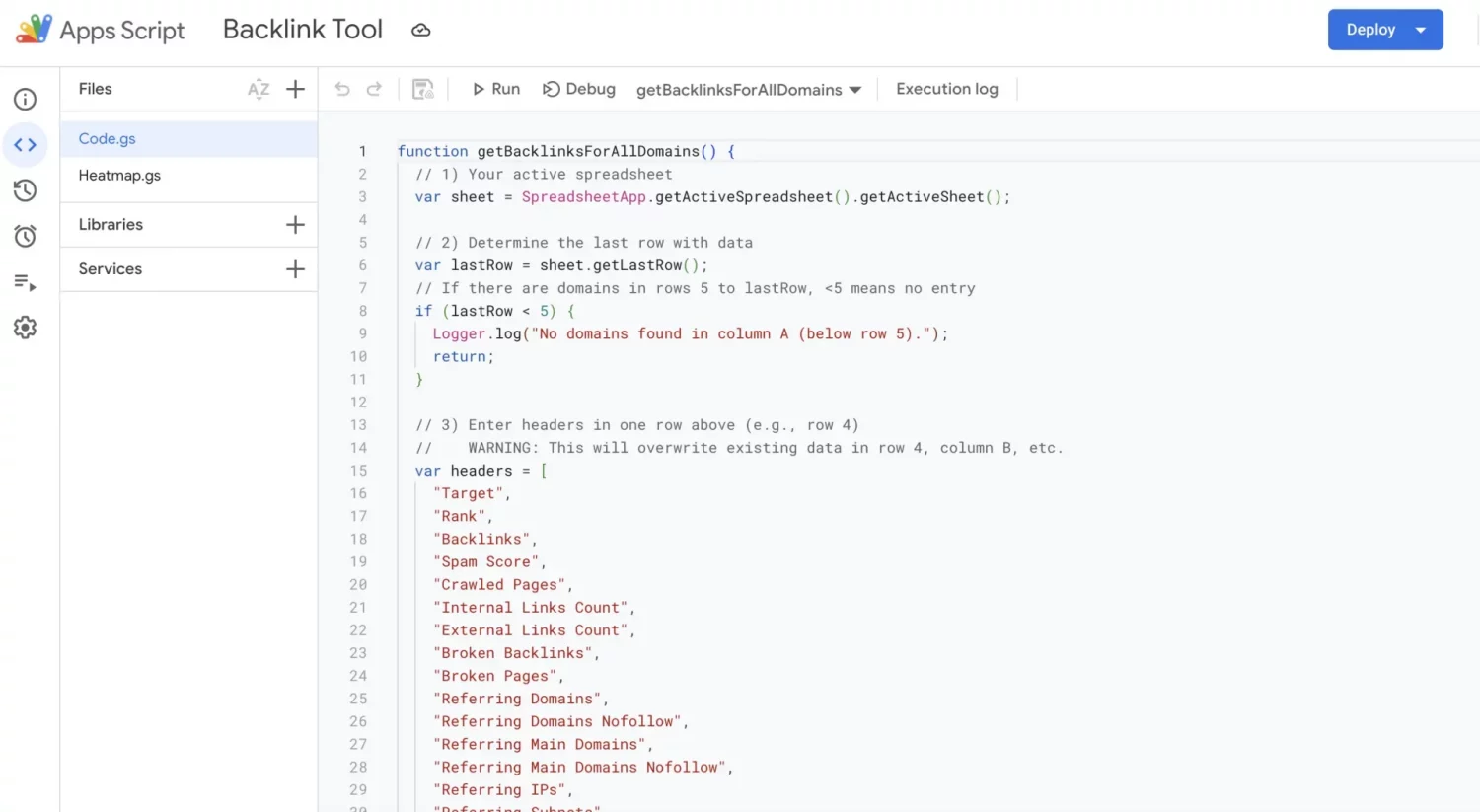Screen dimensions: 1480x812
Task: Click "Referring Main Domains Nofollow" string
Action: (x=580, y=768)
